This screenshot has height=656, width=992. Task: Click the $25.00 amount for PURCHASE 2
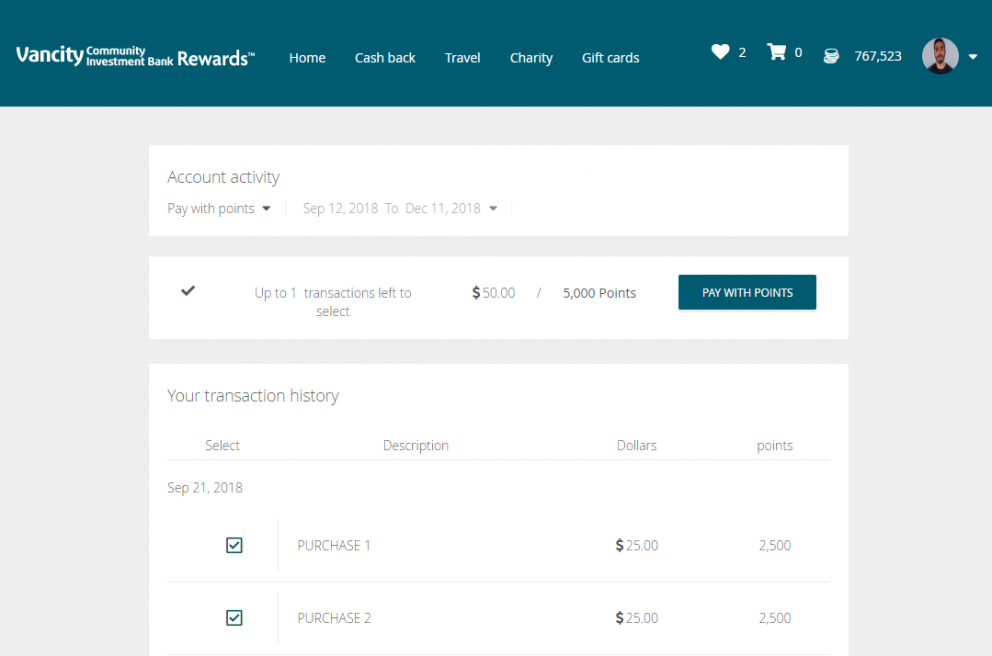pyautogui.click(x=636, y=618)
